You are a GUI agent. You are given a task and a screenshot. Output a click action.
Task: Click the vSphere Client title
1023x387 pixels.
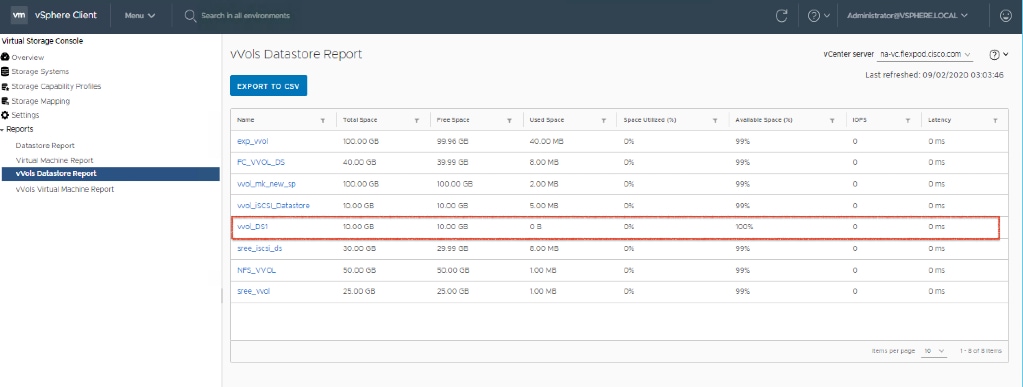coord(66,16)
